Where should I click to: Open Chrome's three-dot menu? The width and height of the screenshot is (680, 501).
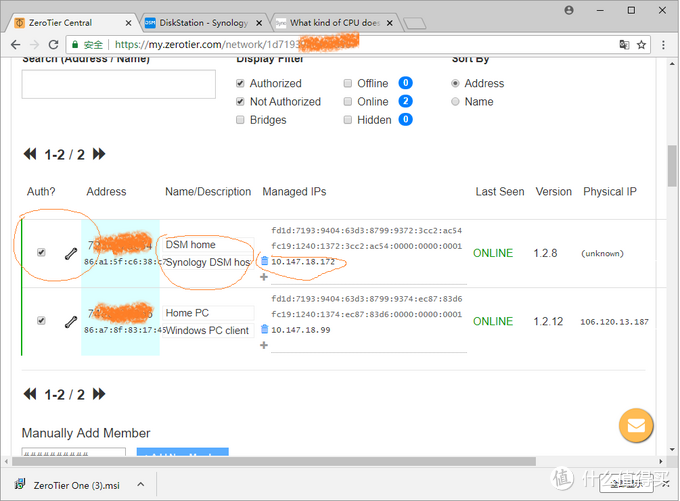point(663,44)
